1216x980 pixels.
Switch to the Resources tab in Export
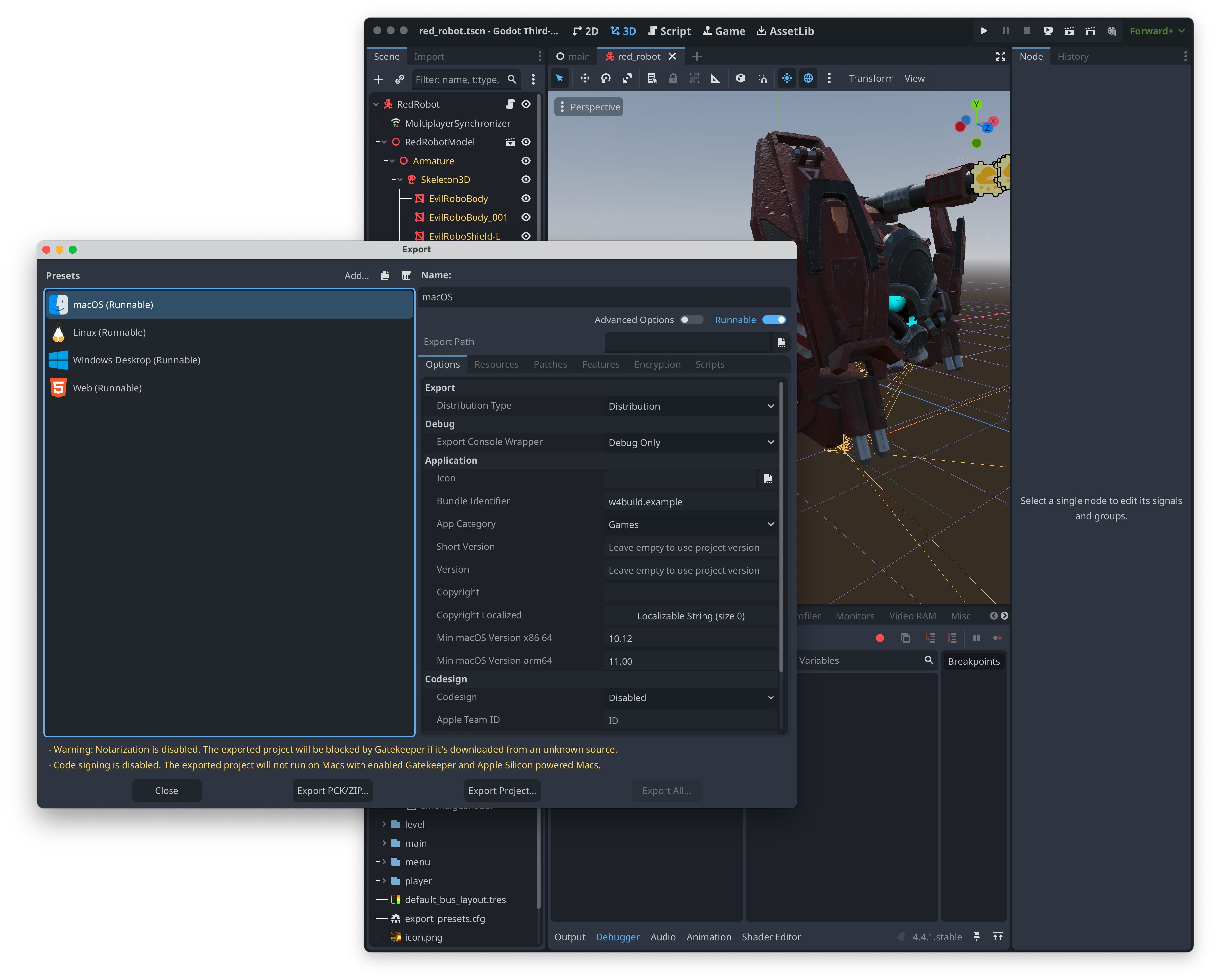496,365
